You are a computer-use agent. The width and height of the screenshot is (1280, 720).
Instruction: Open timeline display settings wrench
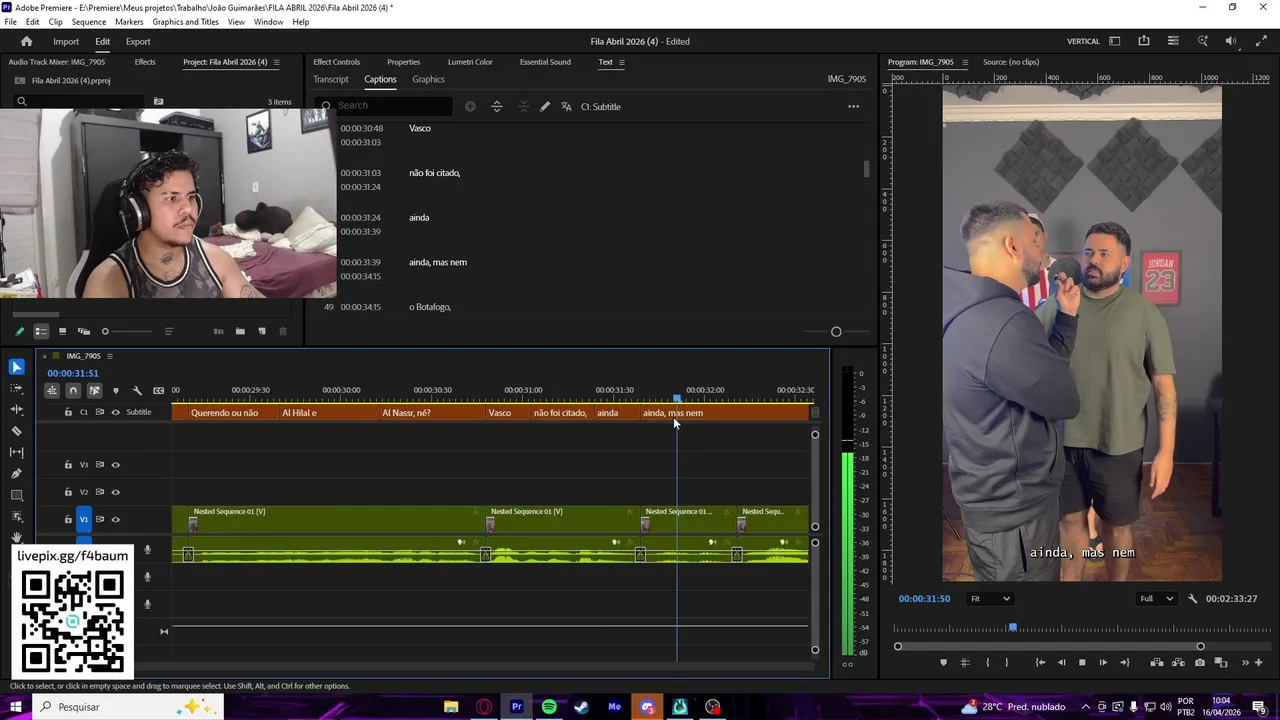pyautogui.click(x=137, y=391)
